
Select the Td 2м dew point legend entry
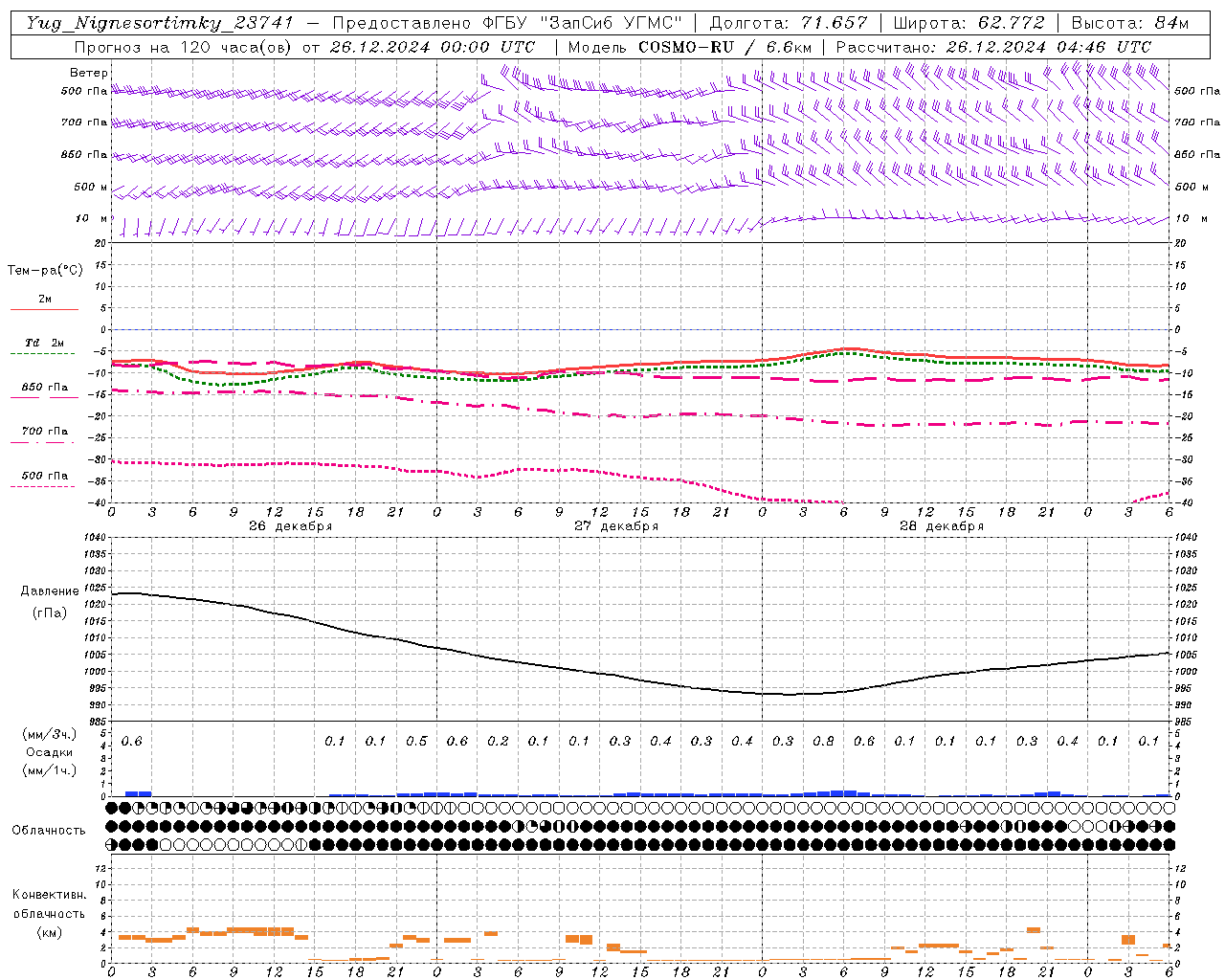[45, 343]
